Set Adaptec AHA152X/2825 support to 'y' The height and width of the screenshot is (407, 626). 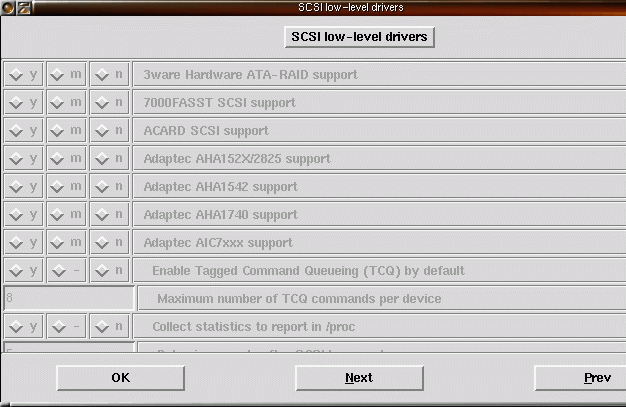coord(23,158)
